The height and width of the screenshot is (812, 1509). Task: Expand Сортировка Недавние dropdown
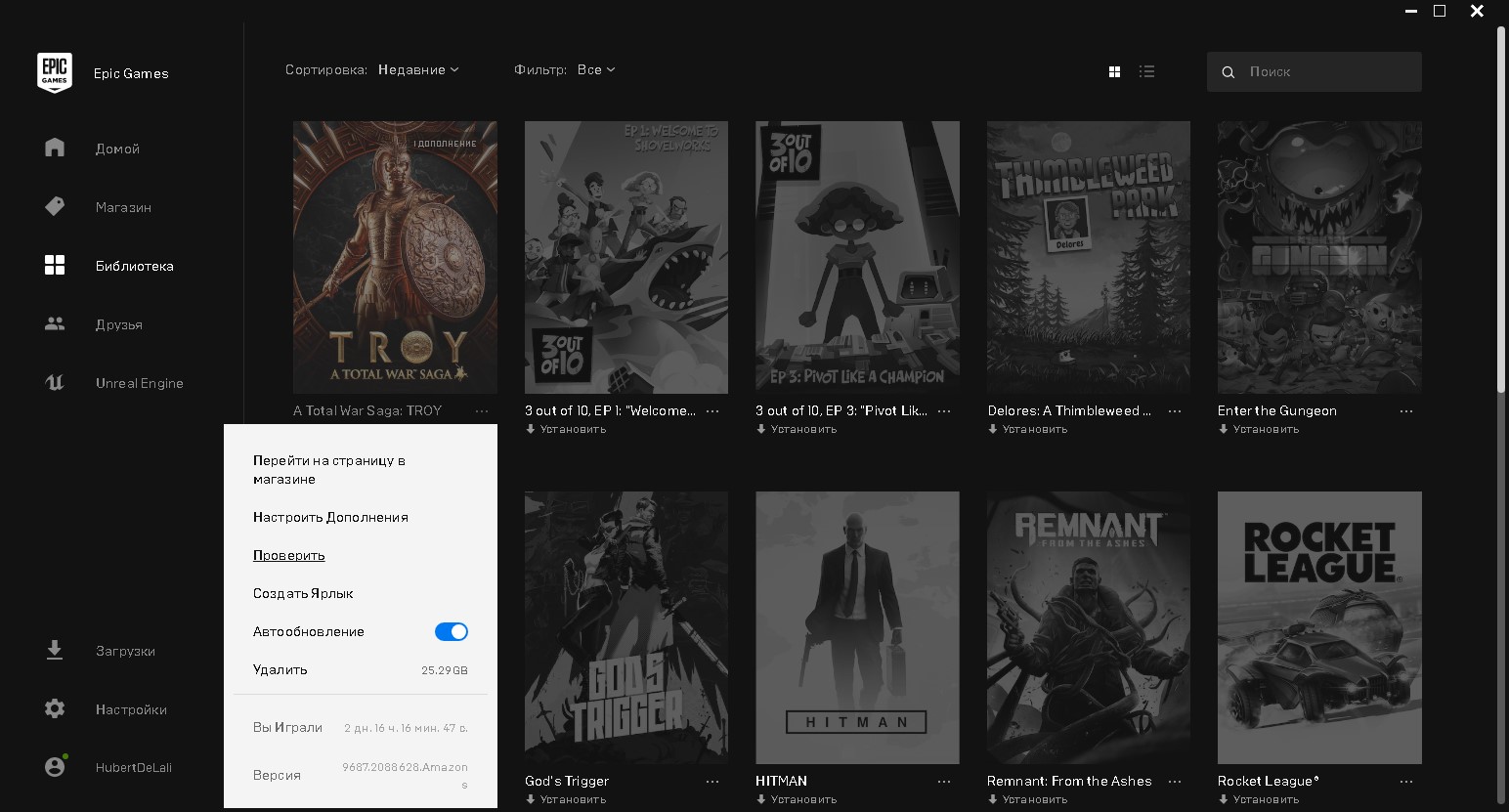tap(418, 70)
